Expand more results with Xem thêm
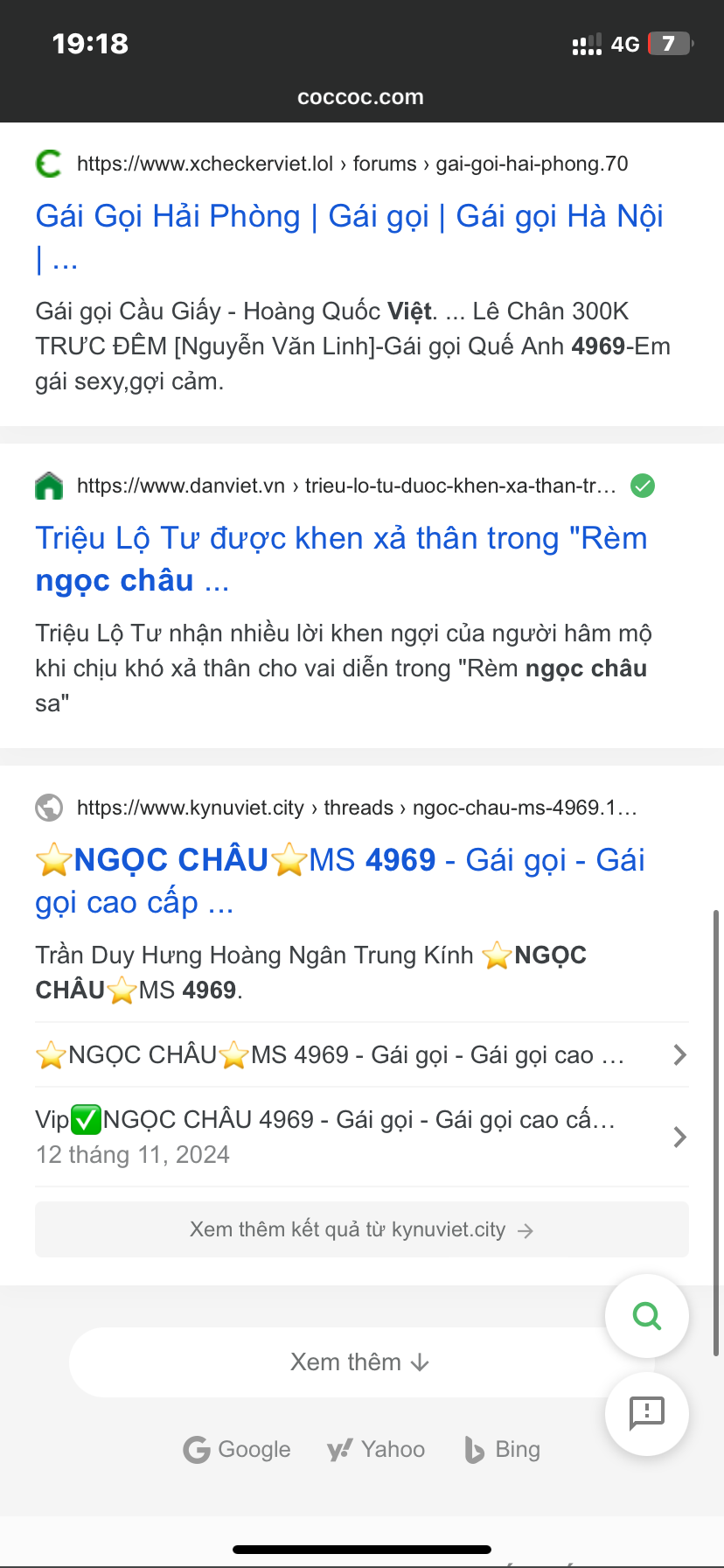The image size is (724, 1568). click(360, 1362)
